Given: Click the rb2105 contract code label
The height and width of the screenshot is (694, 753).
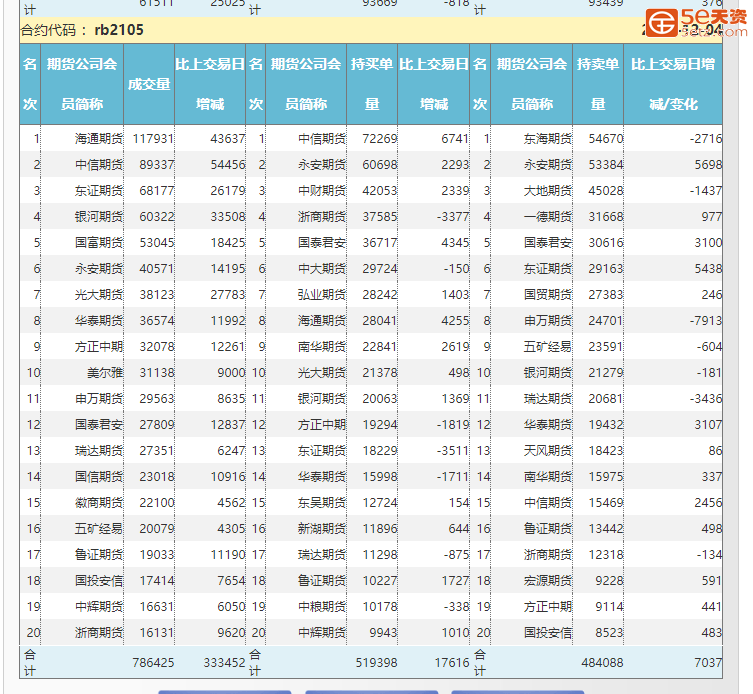Looking at the screenshot, I should click(118, 30).
